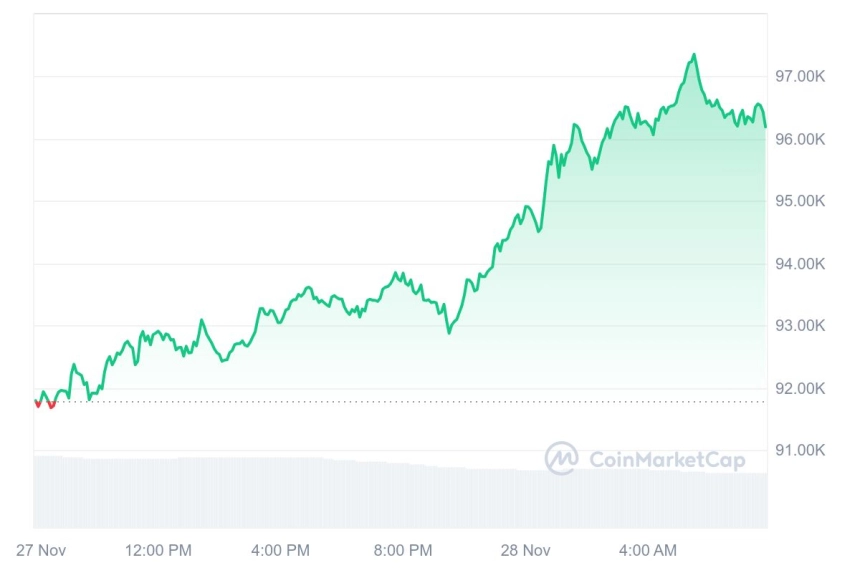Screen dimensions: 860x573
Task: Select the 4:00 AM time label
Action: click(648, 550)
